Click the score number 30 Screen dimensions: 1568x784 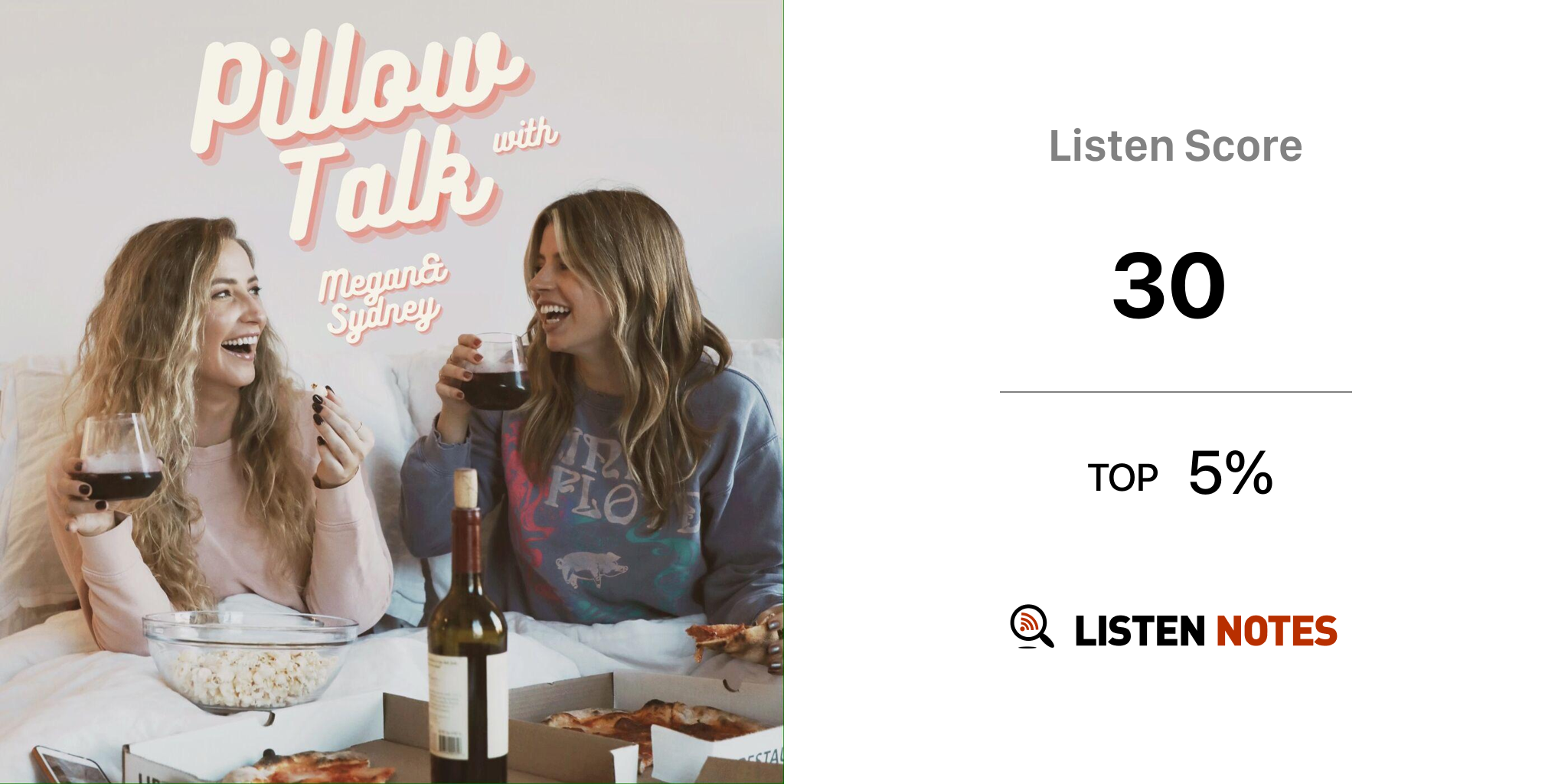[x=1169, y=286]
